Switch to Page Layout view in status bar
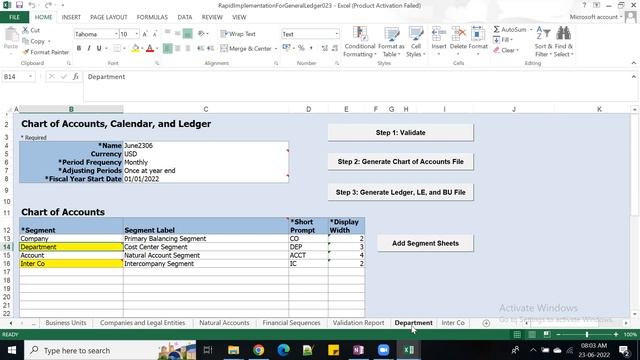This screenshot has height=360, width=640. [x=532, y=335]
